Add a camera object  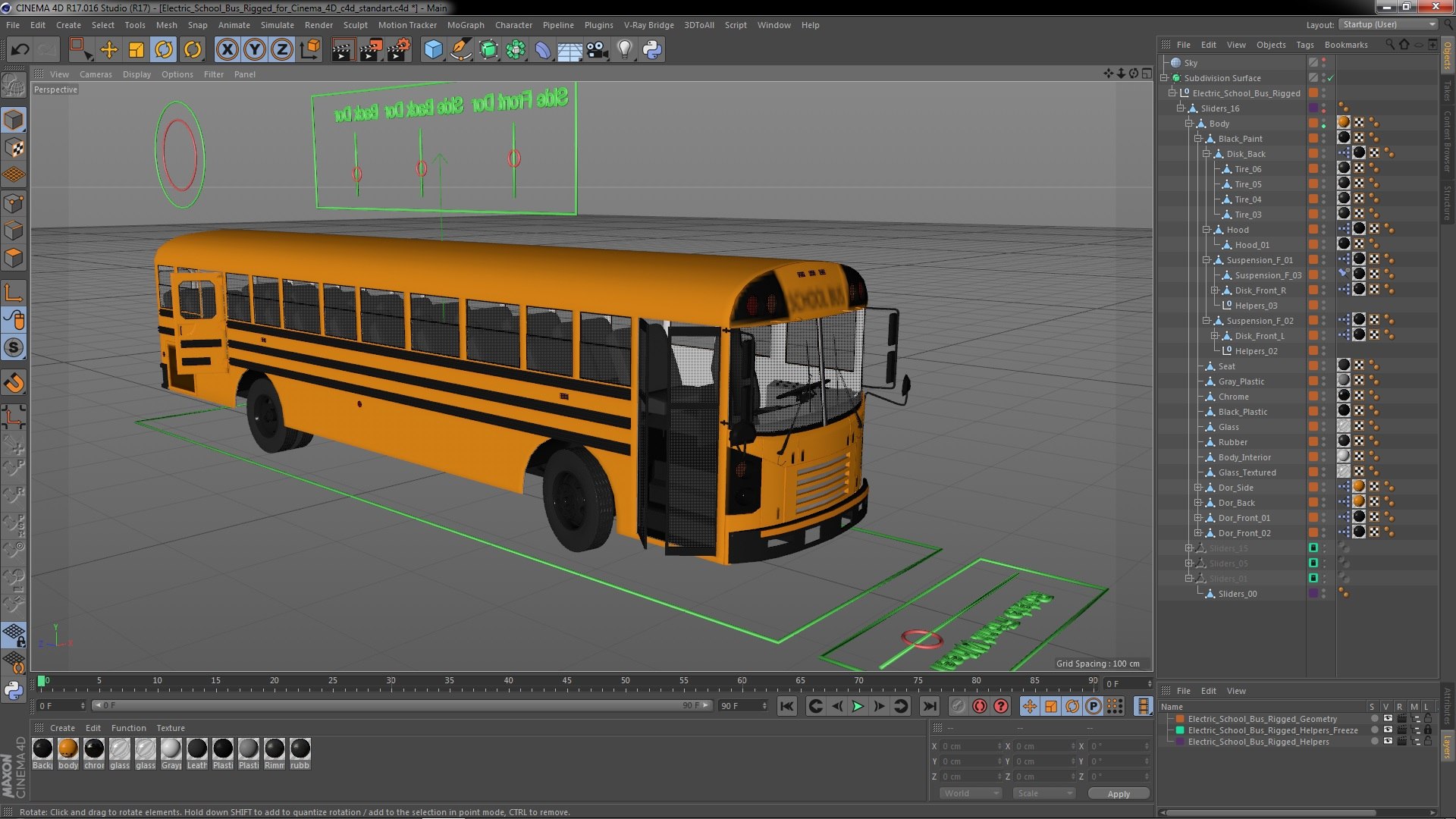click(x=597, y=50)
